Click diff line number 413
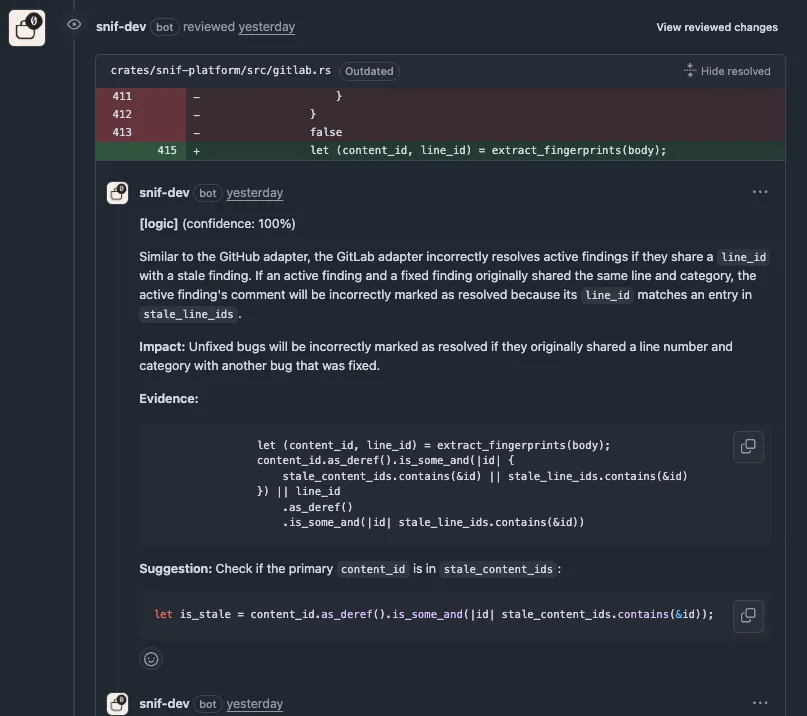 pyautogui.click(x=122, y=132)
